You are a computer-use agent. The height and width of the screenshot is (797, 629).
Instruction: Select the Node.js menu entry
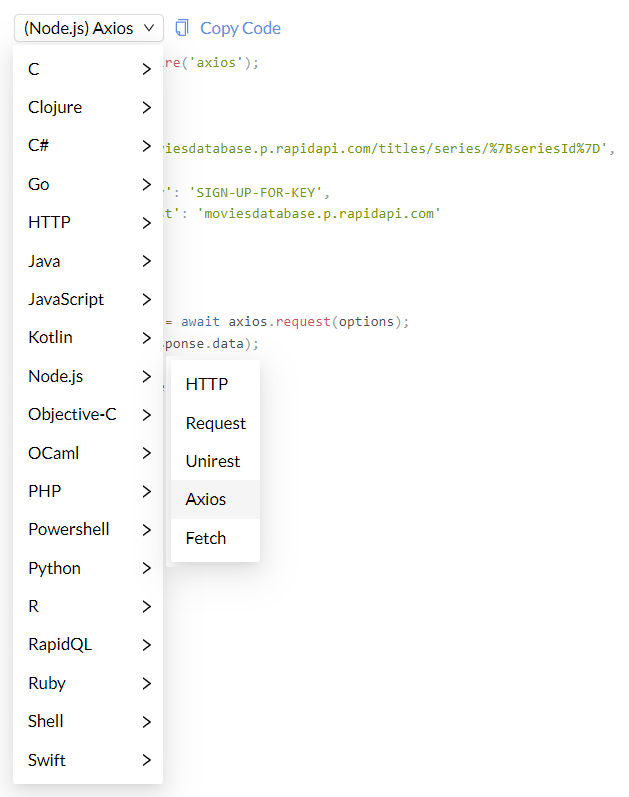pyautogui.click(x=88, y=376)
